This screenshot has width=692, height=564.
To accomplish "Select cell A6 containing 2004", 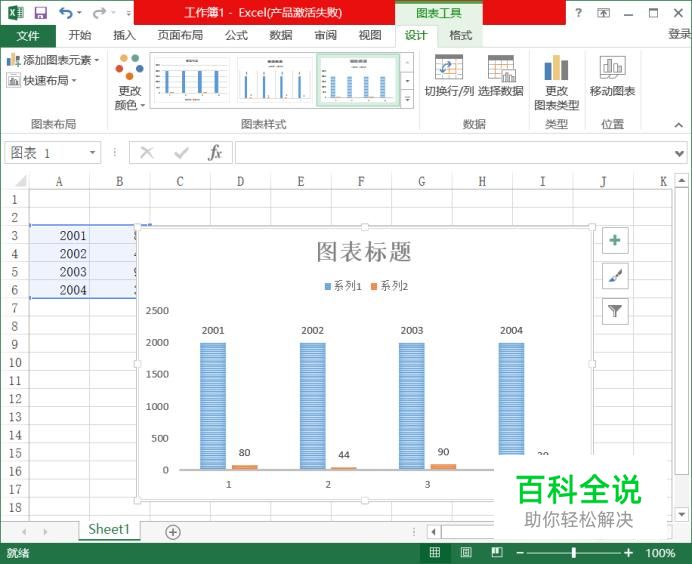I will click(60, 290).
